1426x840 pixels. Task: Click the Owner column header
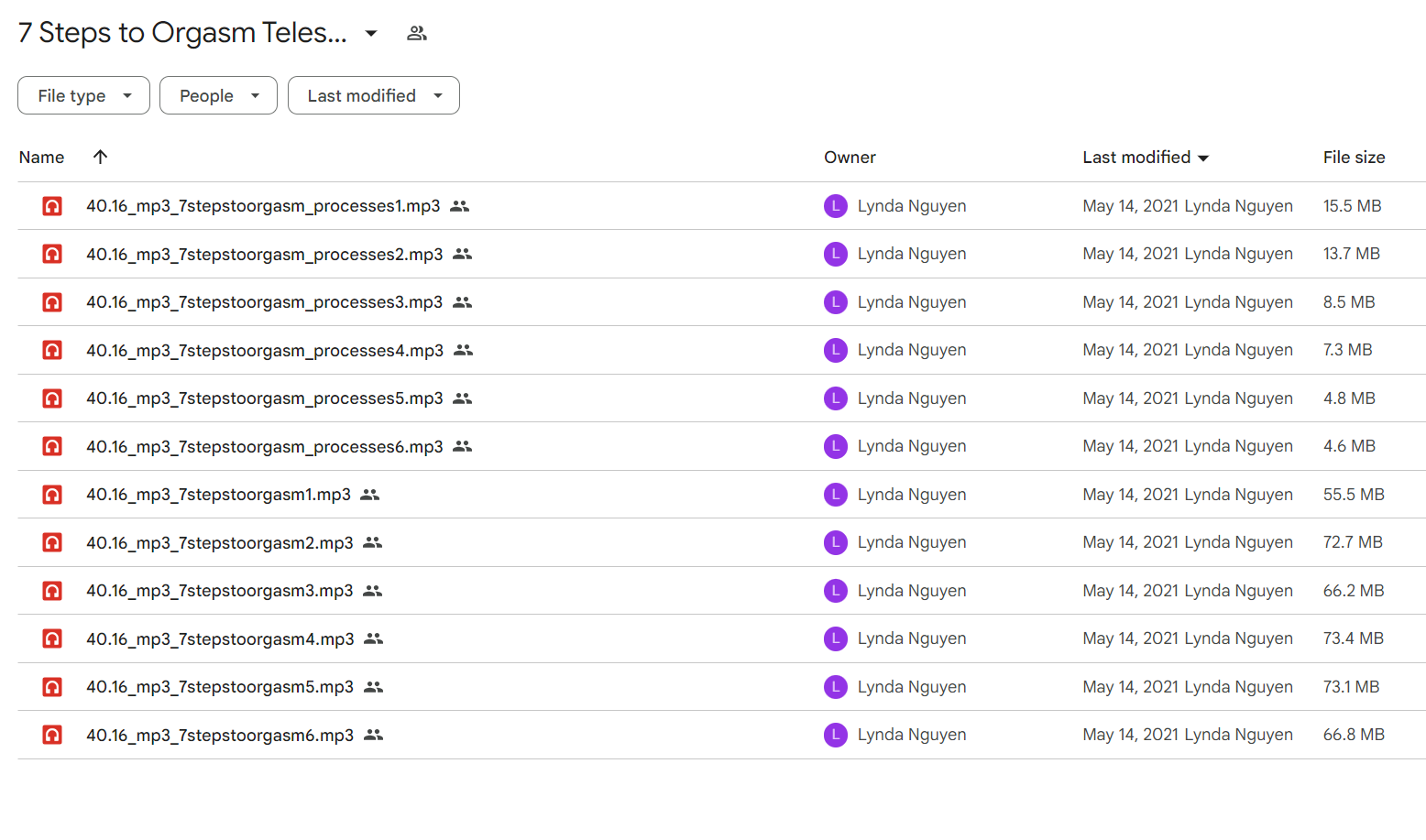point(850,158)
